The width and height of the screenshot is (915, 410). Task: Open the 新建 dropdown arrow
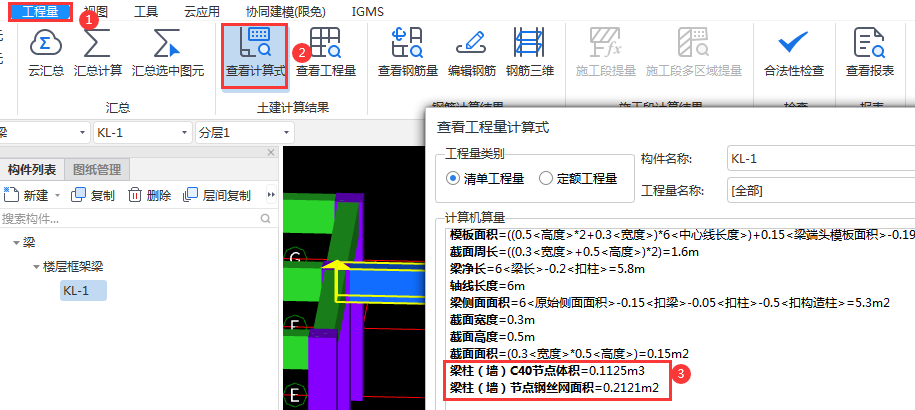pos(57,195)
